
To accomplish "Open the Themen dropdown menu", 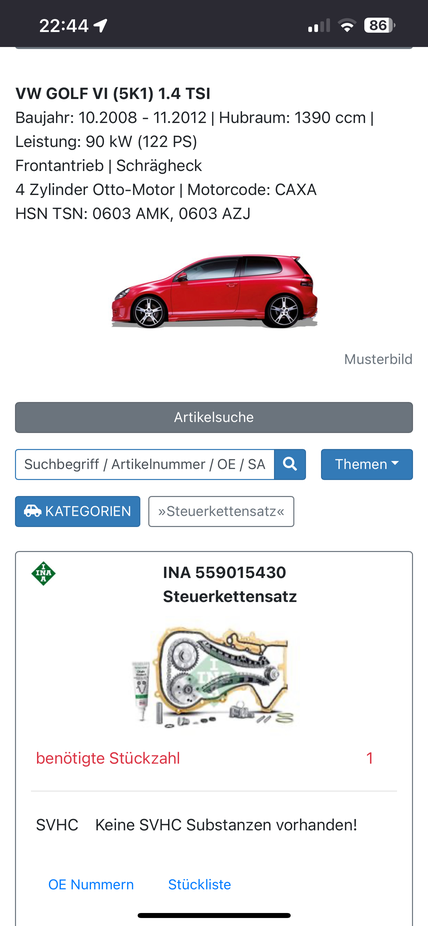I will pos(367,464).
